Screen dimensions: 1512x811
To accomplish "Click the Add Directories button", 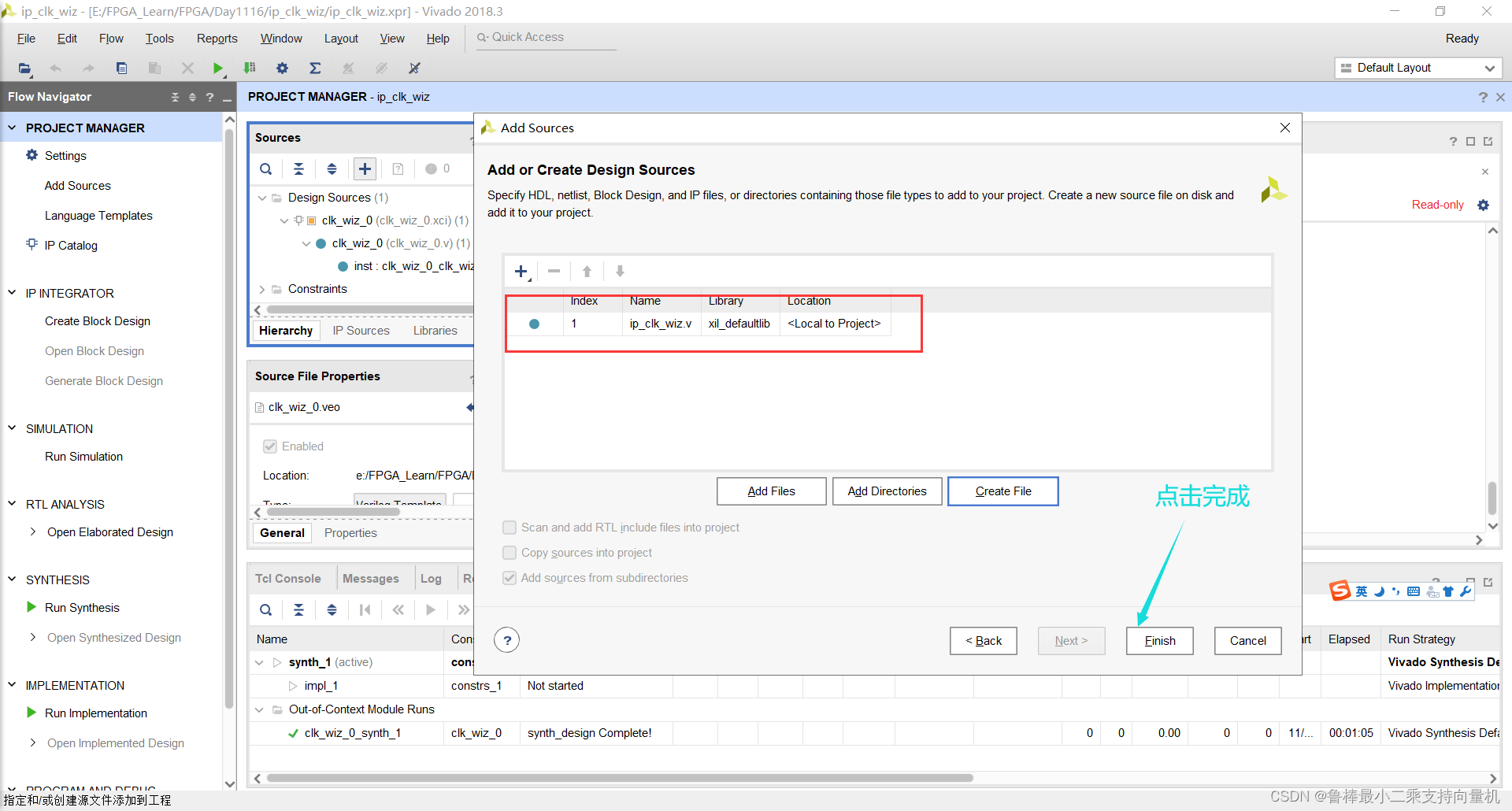I will pos(887,491).
